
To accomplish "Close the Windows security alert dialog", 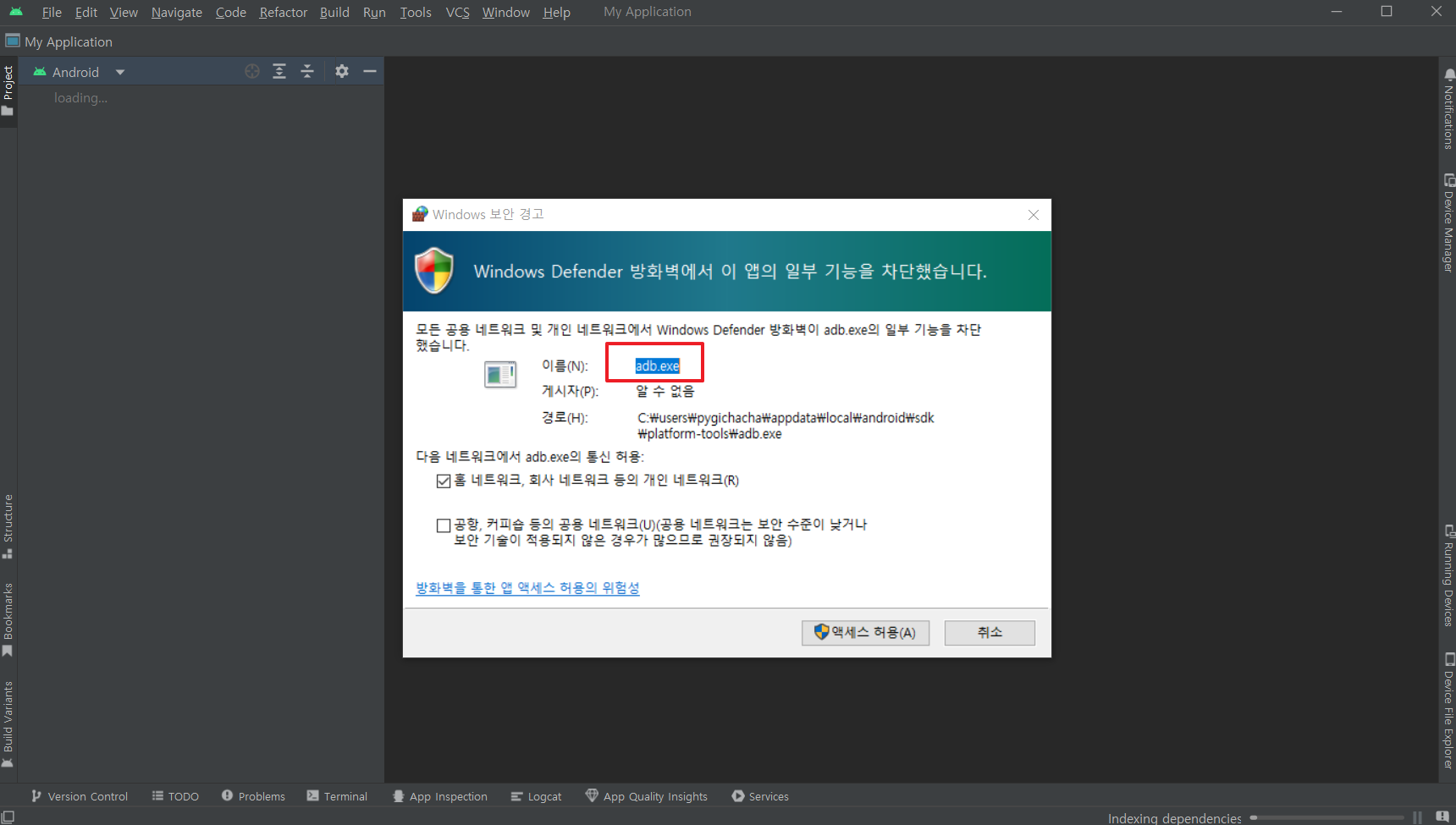I will coord(1034,215).
